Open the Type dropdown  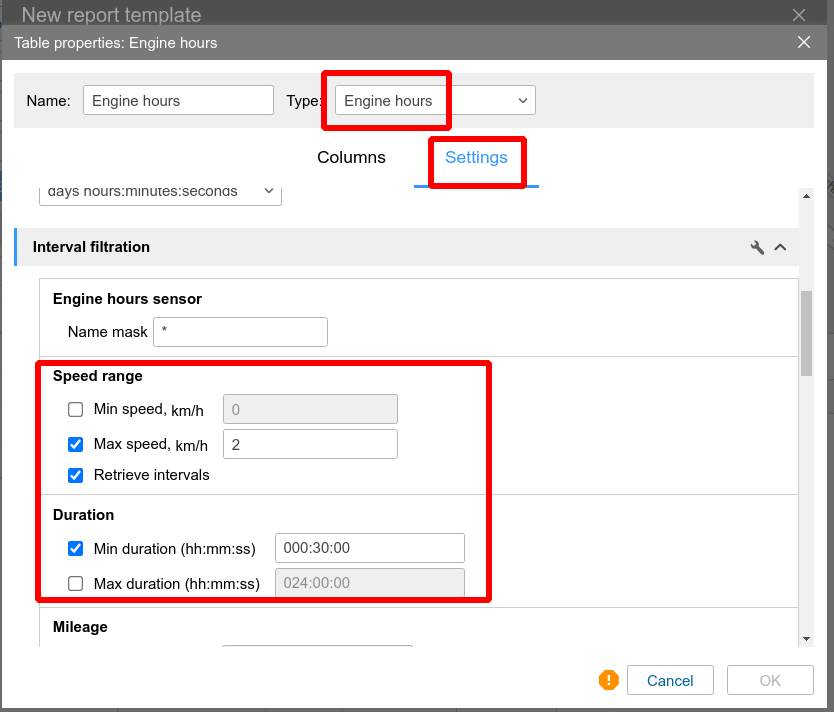click(x=435, y=101)
